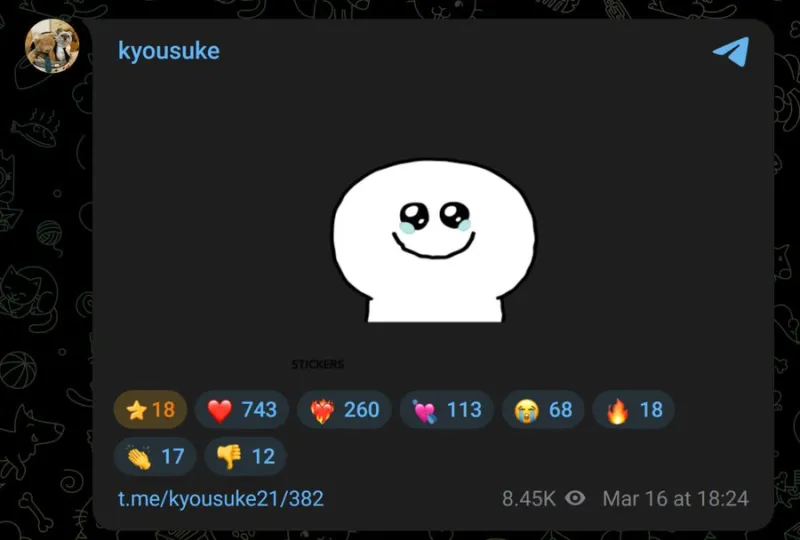The height and width of the screenshot is (540, 800).
Task: Toggle the burning heart reaction 260
Action: (x=344, y=409)
